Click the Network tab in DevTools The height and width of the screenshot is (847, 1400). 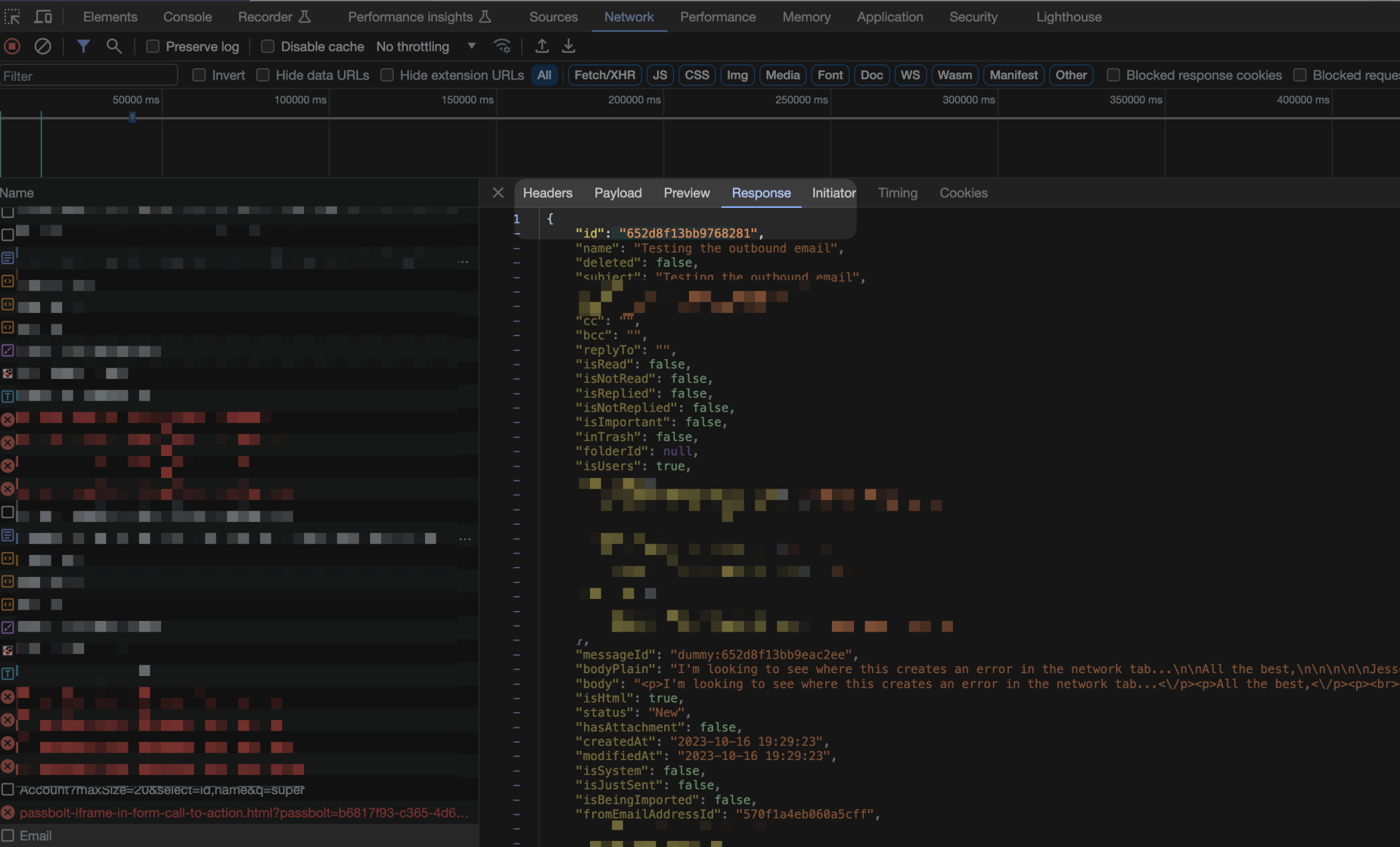629,17
